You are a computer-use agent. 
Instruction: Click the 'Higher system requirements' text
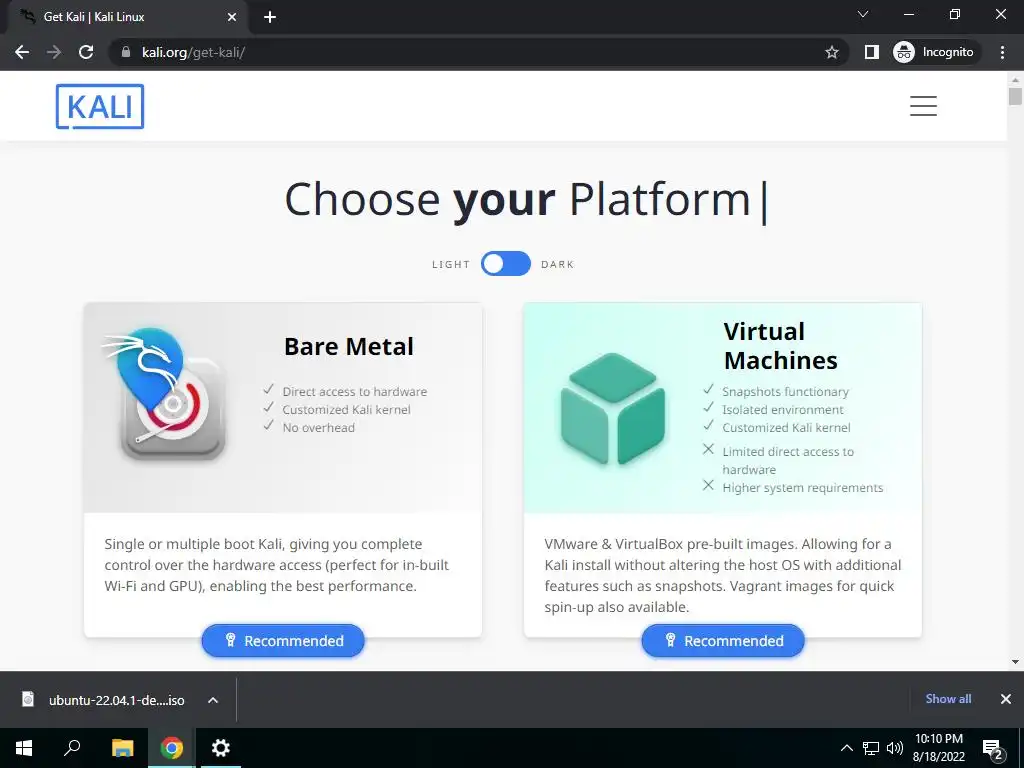803,488
